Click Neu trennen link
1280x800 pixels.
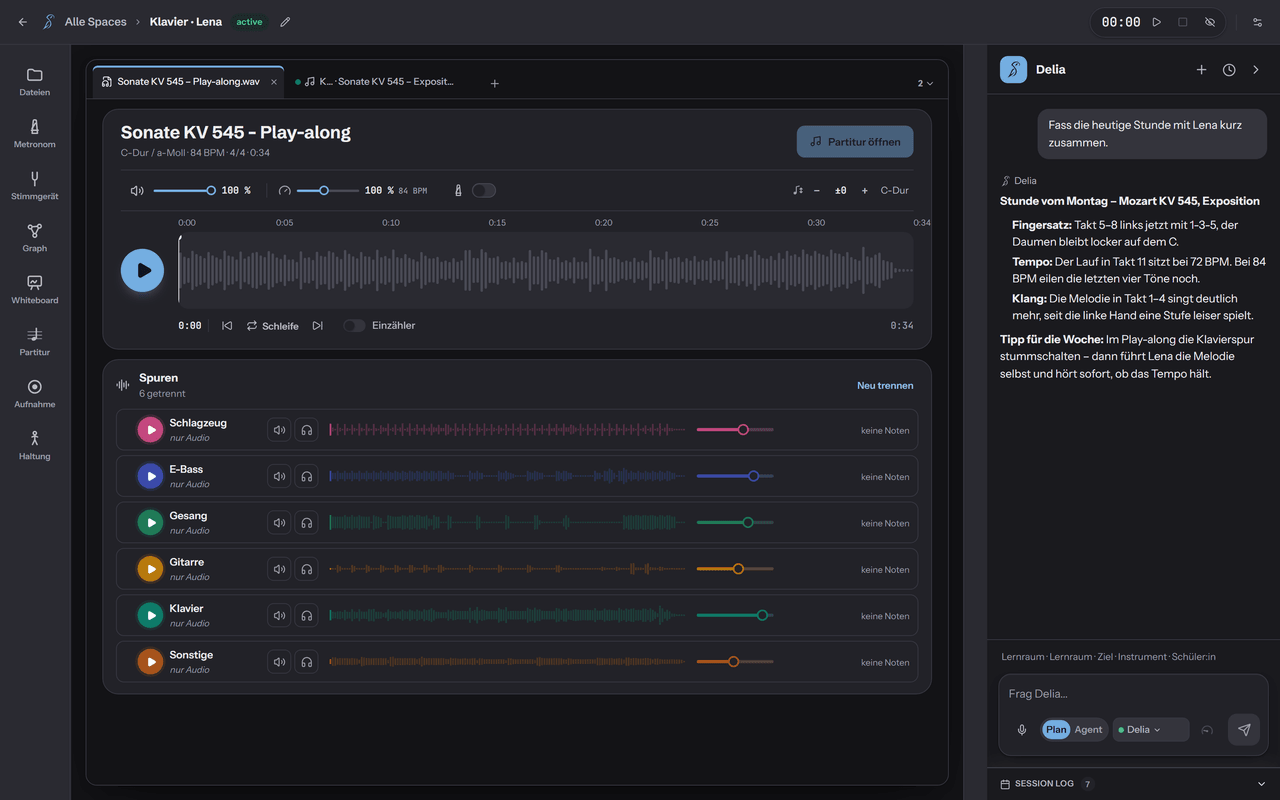[x=885, y=385]
